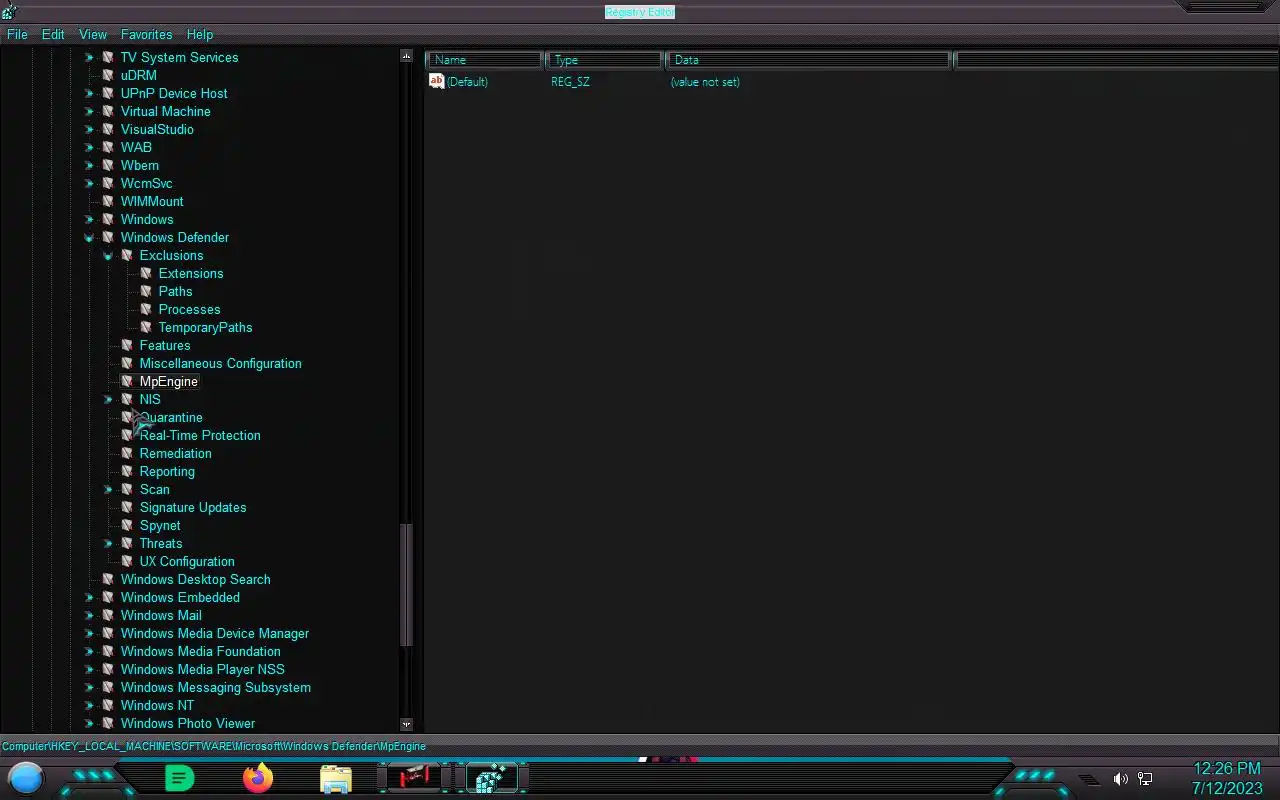This screenshot has height=800, width=1280.
Task: Click the Extensions key folder icon
Action: 146,273
